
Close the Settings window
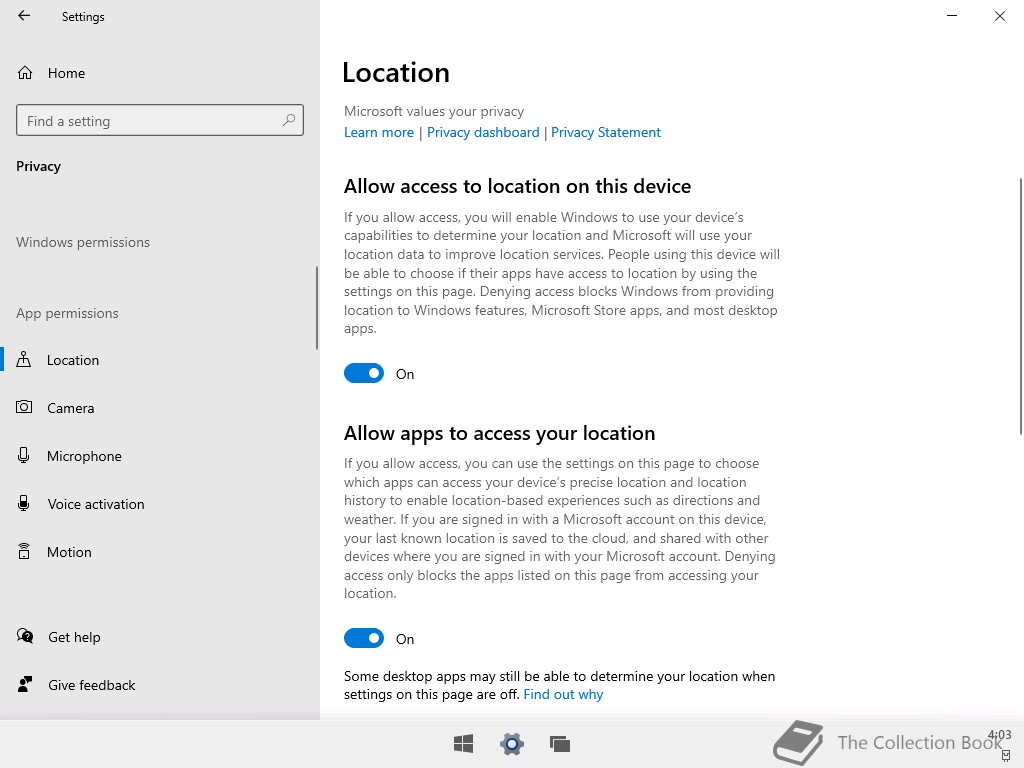(999, 16)
